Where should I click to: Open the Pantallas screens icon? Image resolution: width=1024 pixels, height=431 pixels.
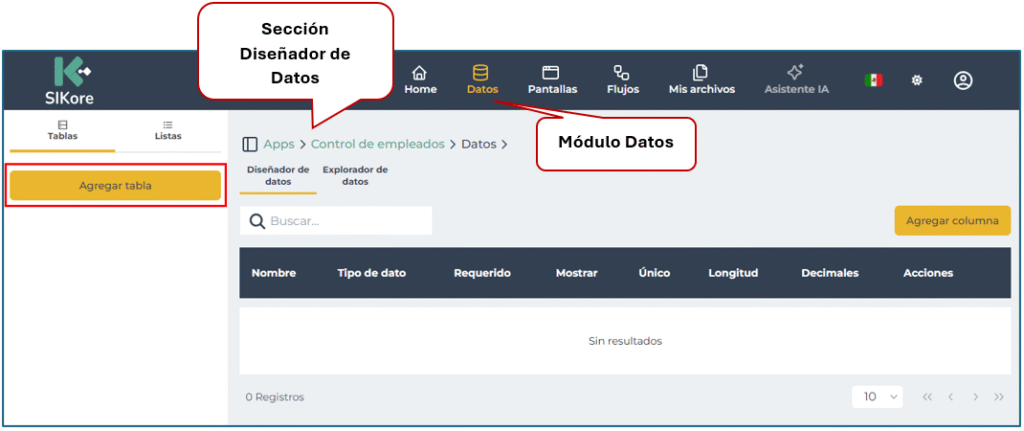551,73
